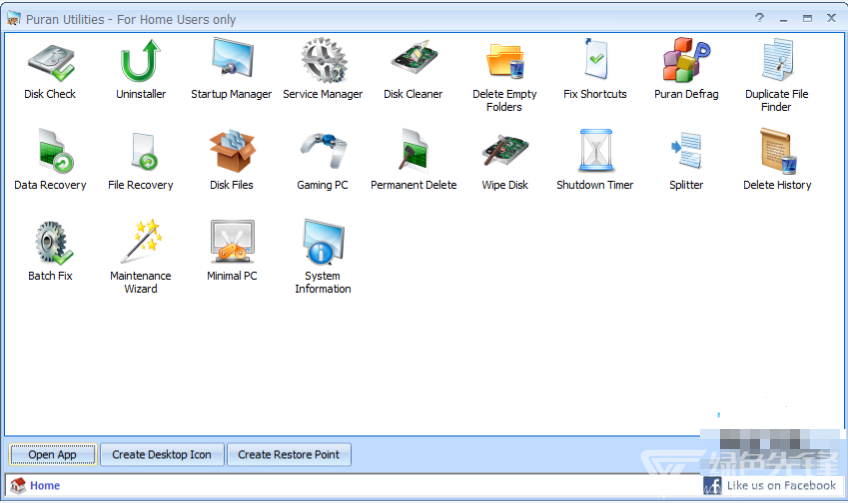
Task: Select the Batch Fix gear icon
Action: 53,242
